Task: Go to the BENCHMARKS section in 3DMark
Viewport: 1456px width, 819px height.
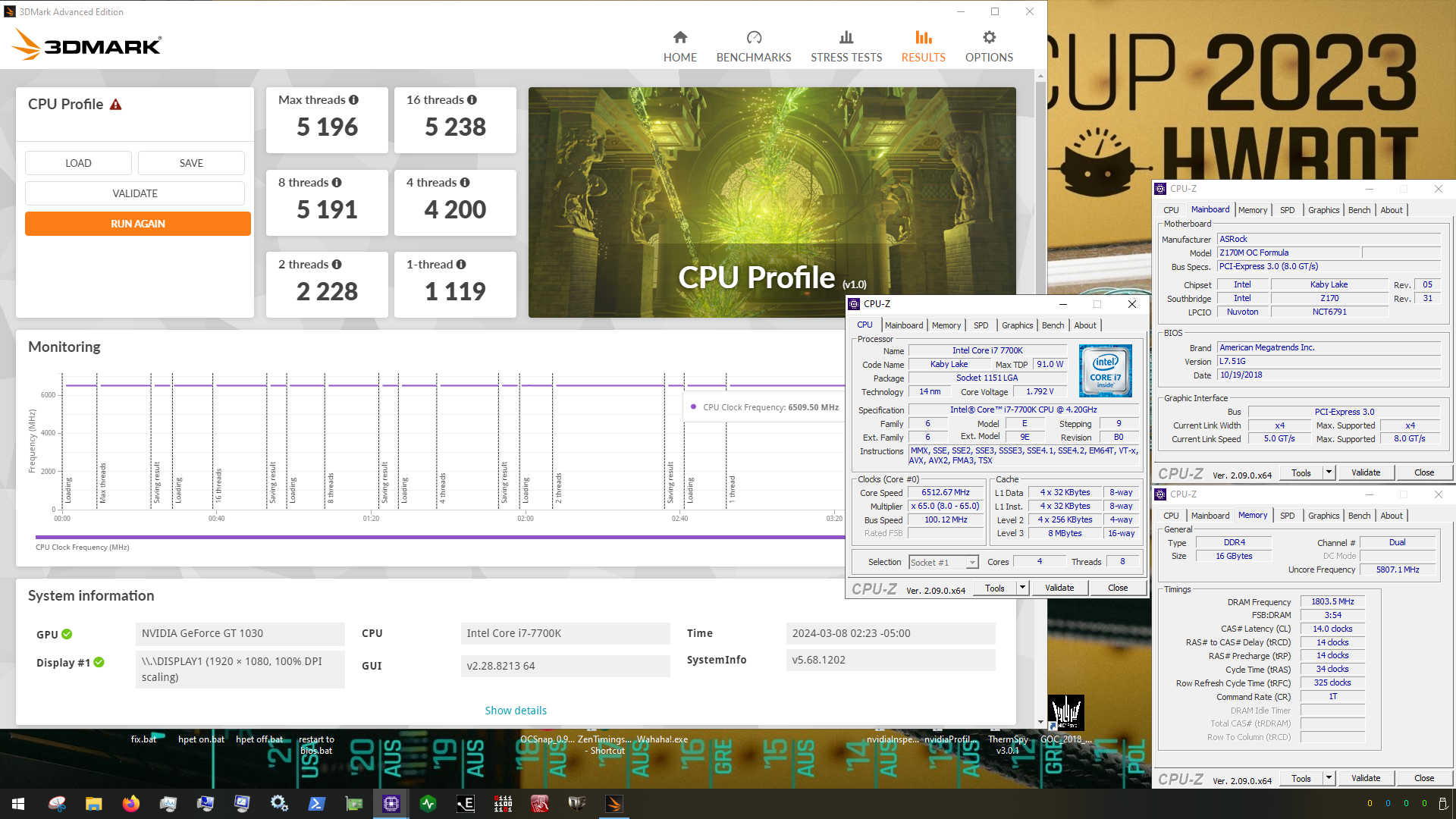Action: point(753,46)
